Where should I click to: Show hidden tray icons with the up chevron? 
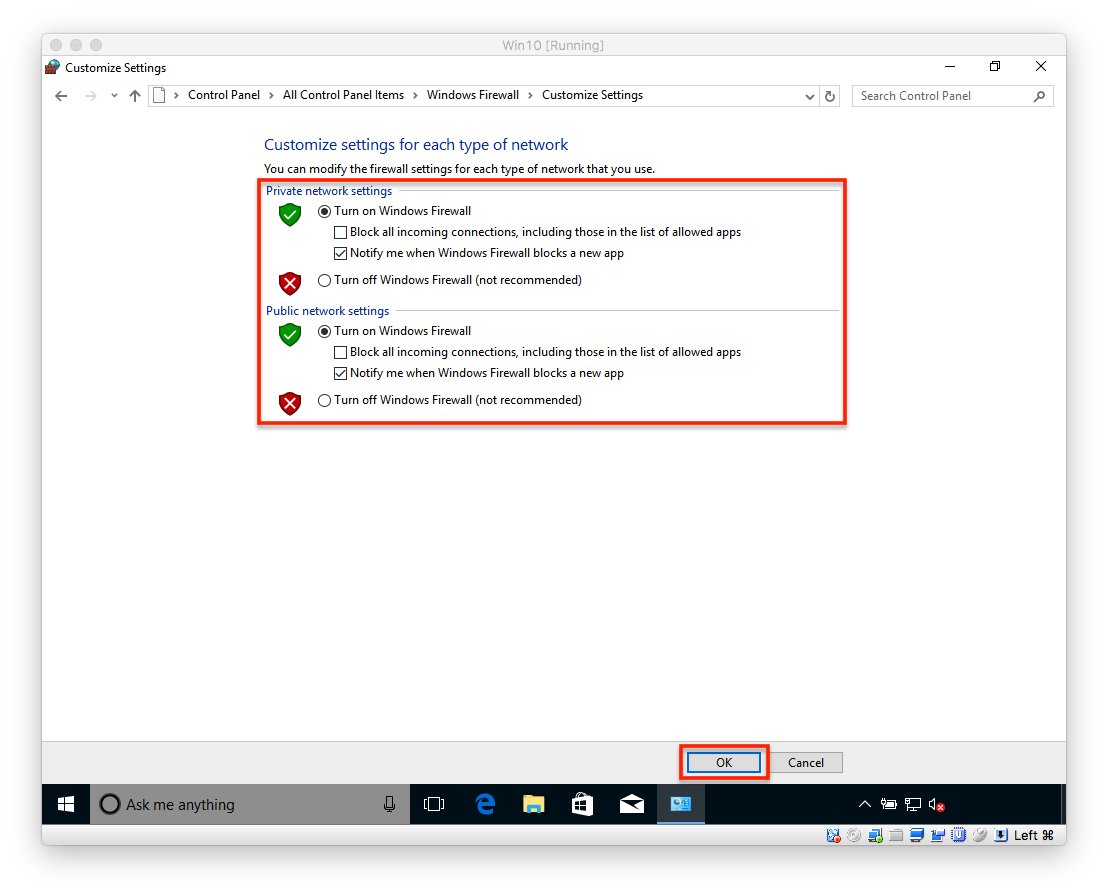click(864, 804)
